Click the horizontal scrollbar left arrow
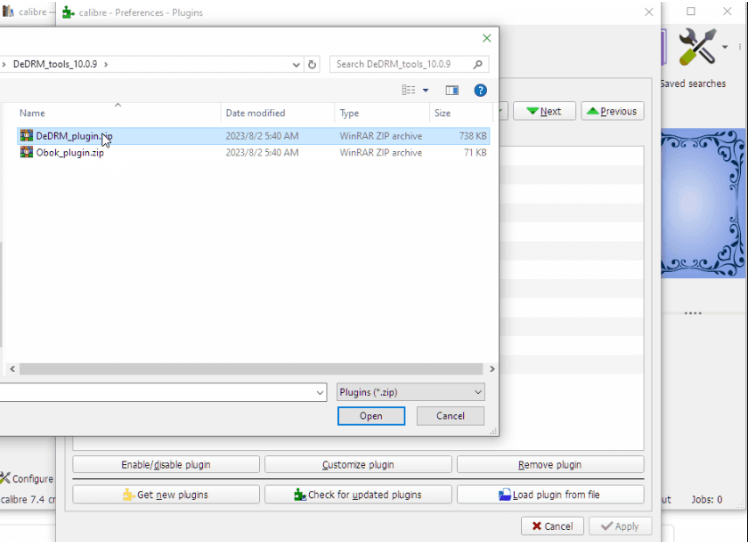The width and height of the screenshot is (748, 542). coord(12,369)
